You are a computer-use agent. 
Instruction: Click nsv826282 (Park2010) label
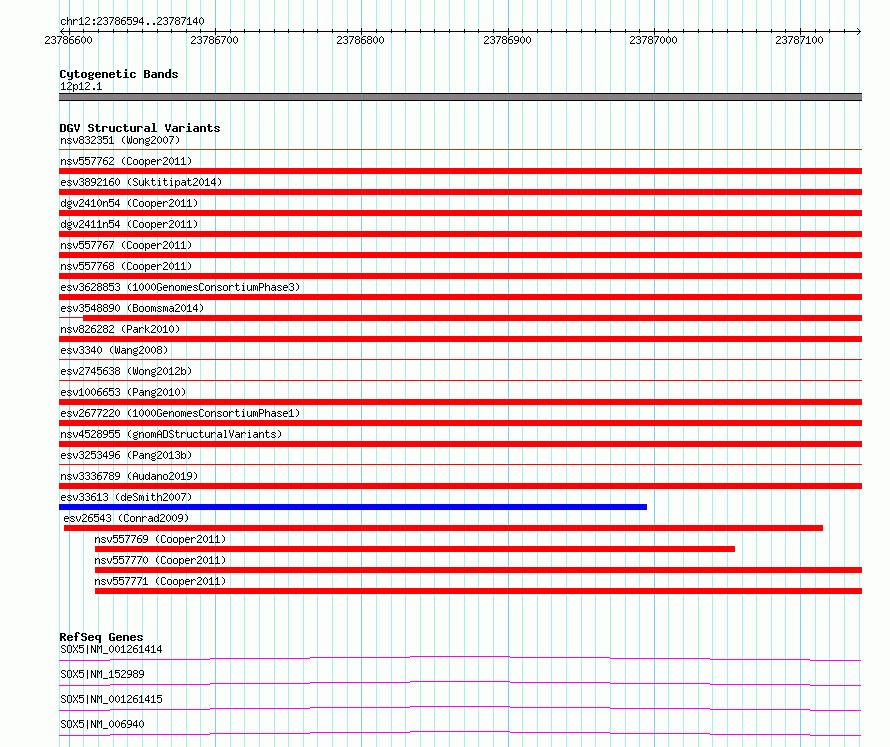tap(120, 329)
